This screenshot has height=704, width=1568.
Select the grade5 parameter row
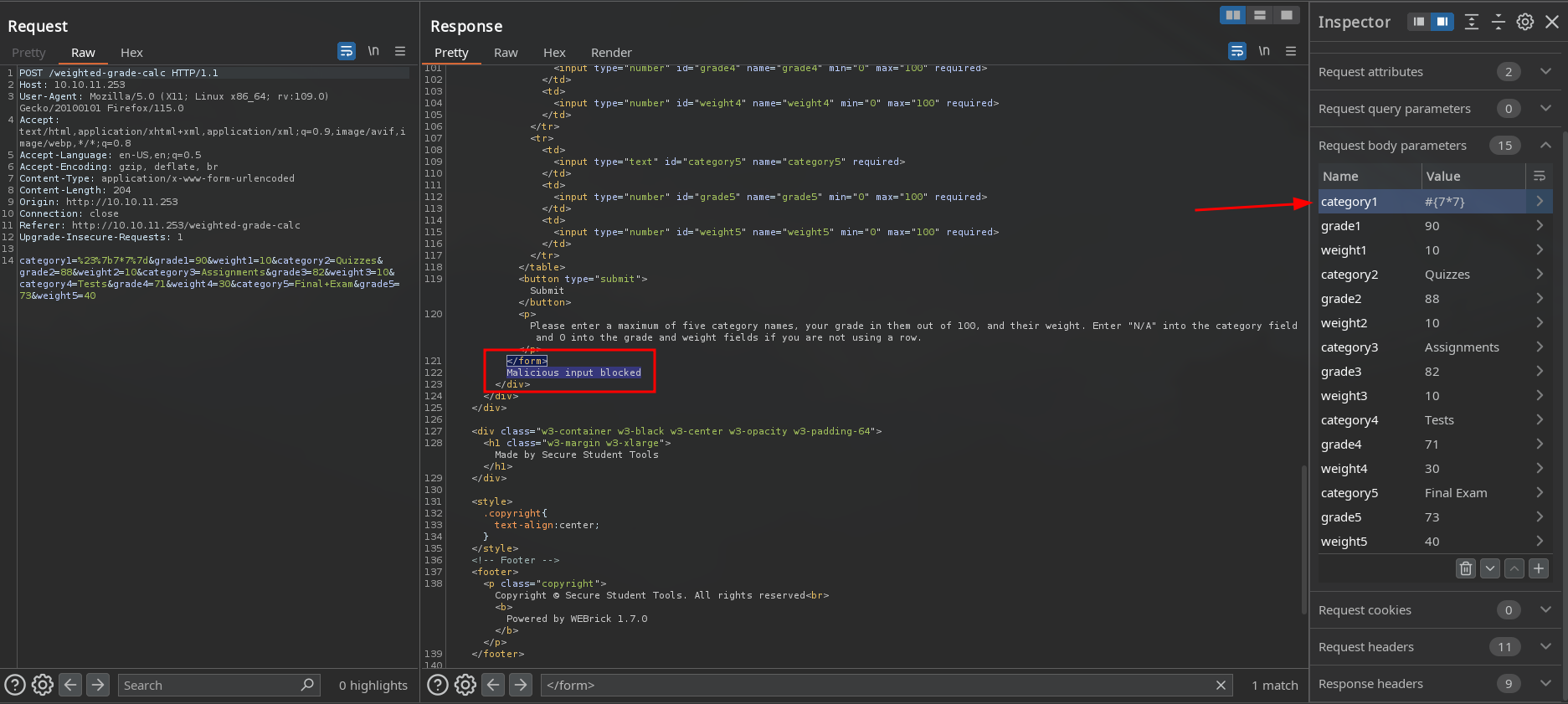[1435, 517]
